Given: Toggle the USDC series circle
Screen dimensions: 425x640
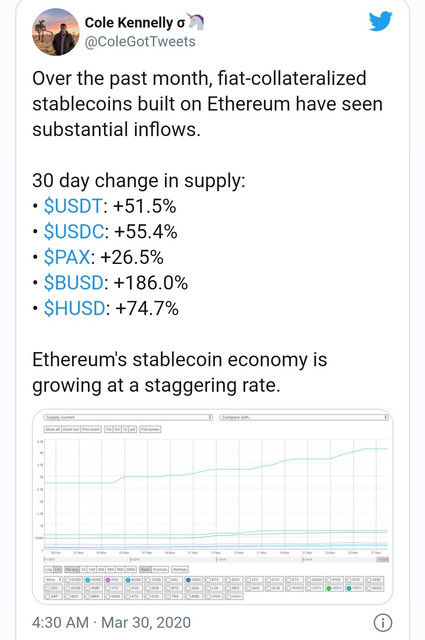Looking at the screenshot, I should [x=188, y=580].
